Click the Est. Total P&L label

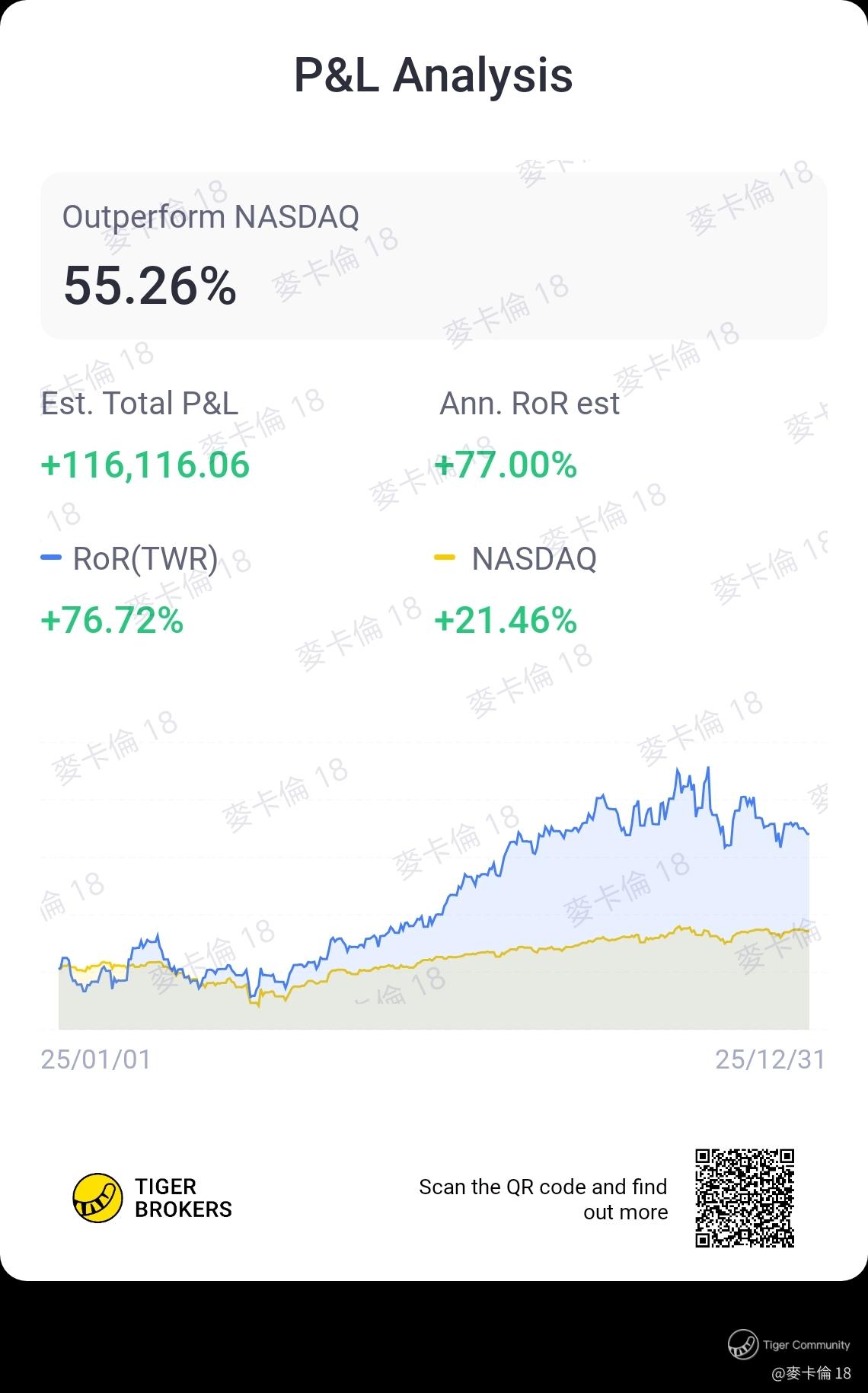[x=139, y=404]
